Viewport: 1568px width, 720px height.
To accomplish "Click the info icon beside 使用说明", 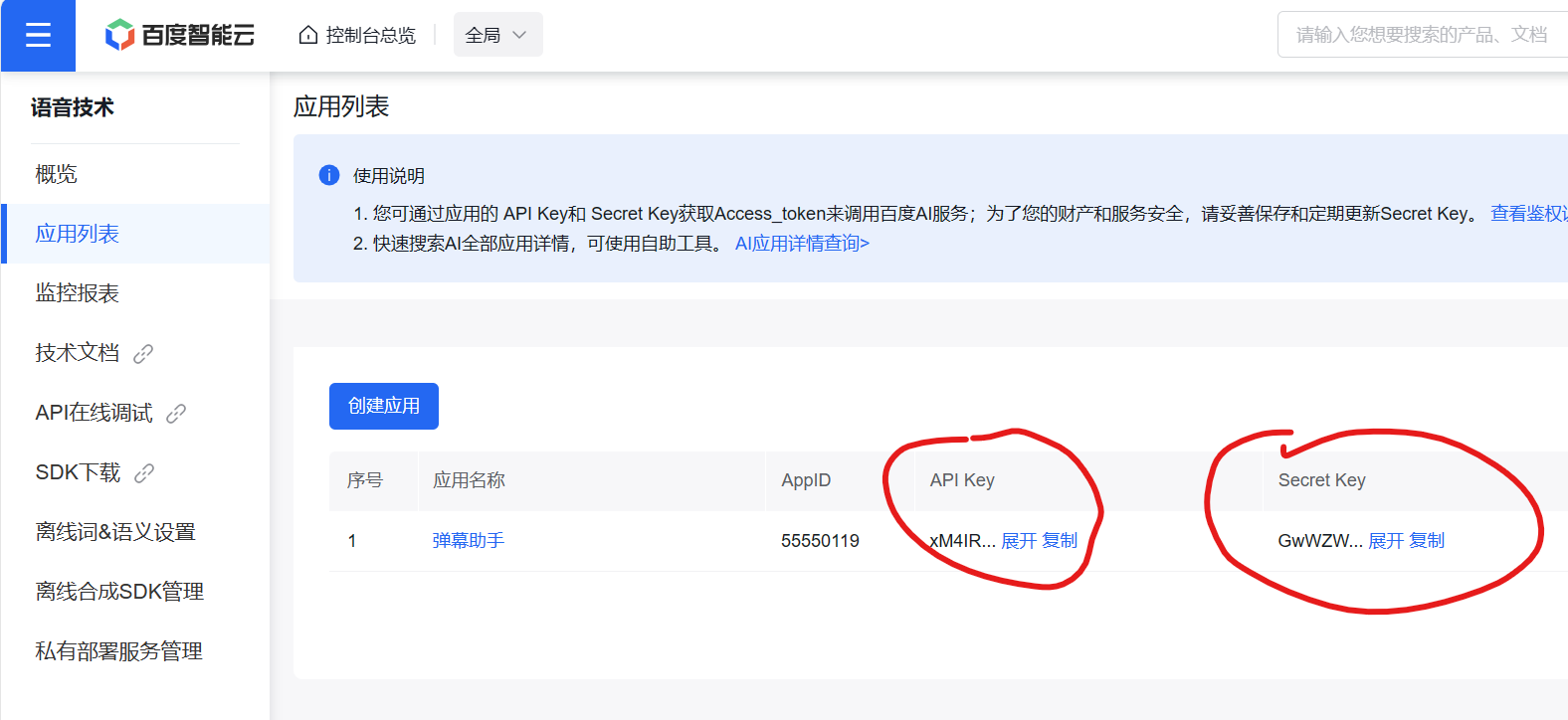I will coord(329,175).
